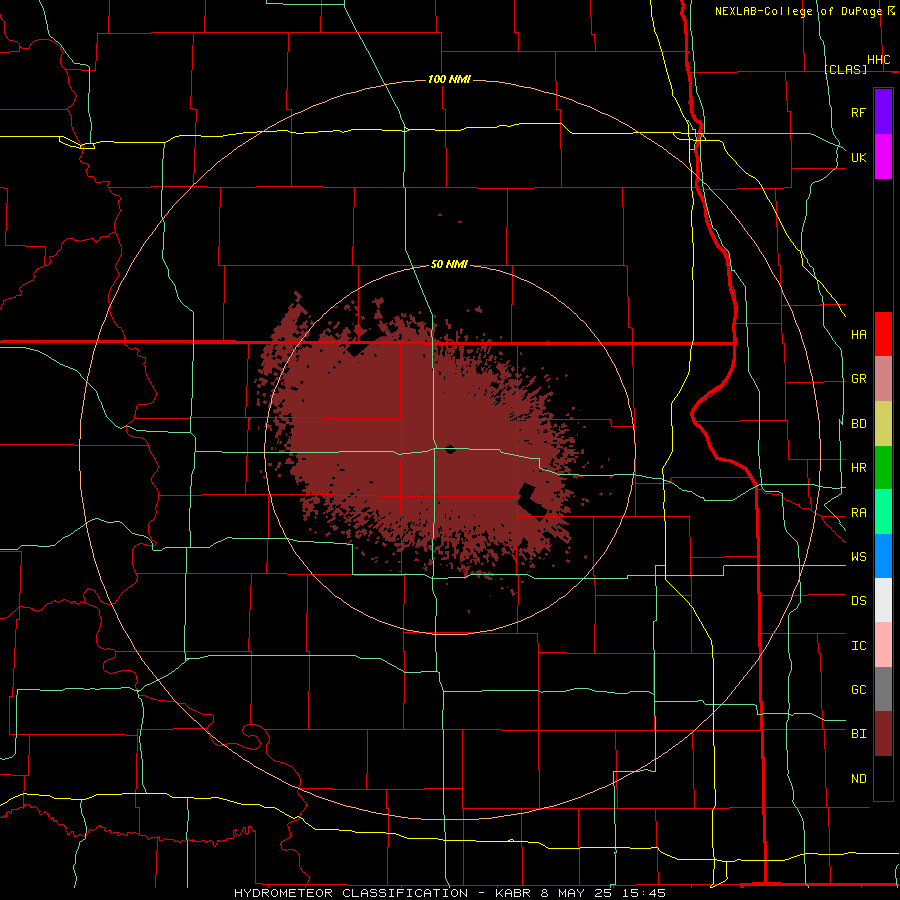Click the IC legend label
The width and height of the screenshot is (900, 900).
click(858, 646)
